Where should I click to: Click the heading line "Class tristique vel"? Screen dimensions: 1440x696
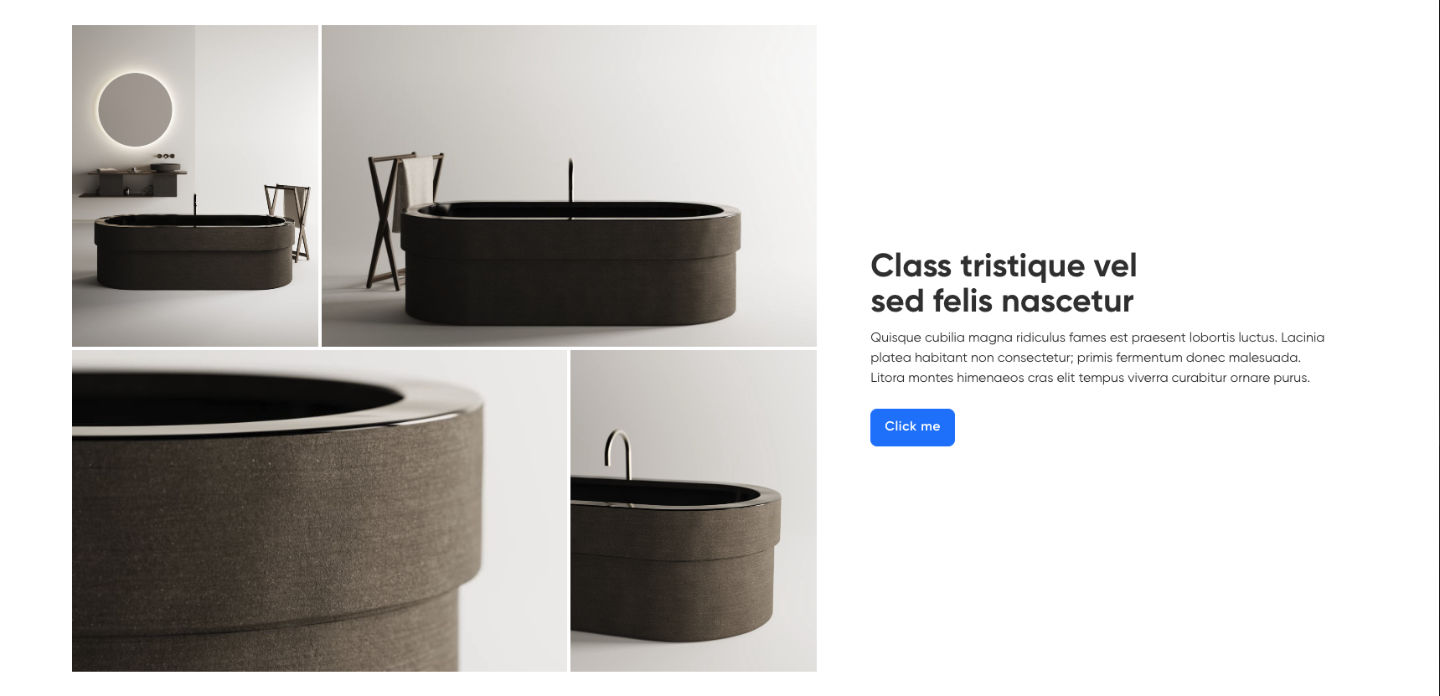click(x=1004, y=266)
